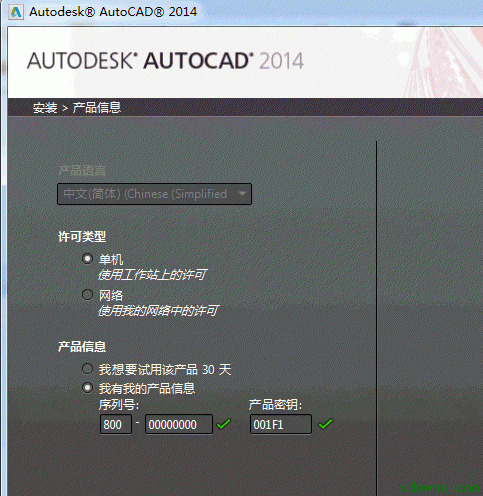Click the 产品密钥: label
This screenshot has height=496, width=483.
(x=275, y=405)
